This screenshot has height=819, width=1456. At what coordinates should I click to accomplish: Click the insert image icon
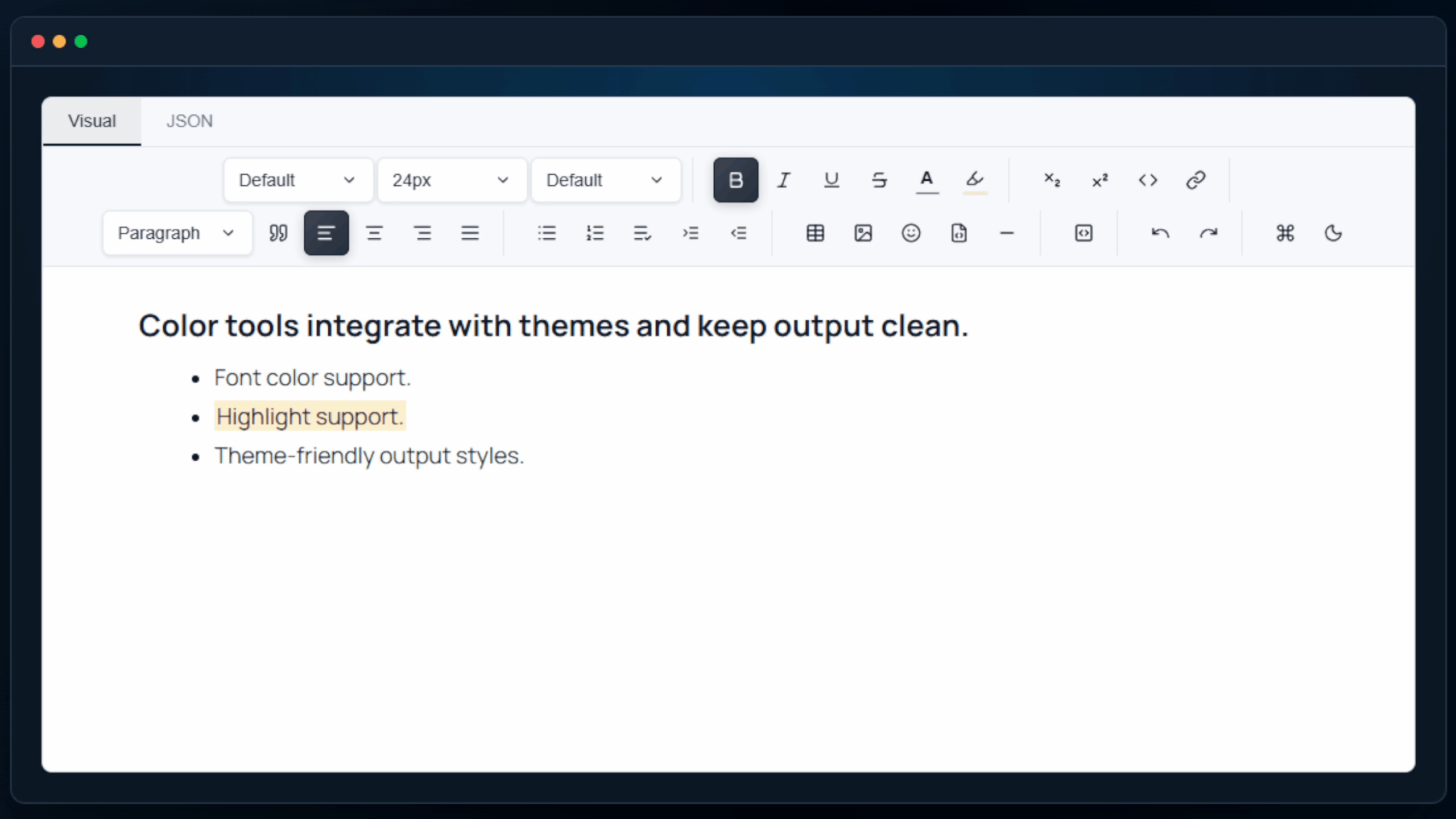coord(863,233)
